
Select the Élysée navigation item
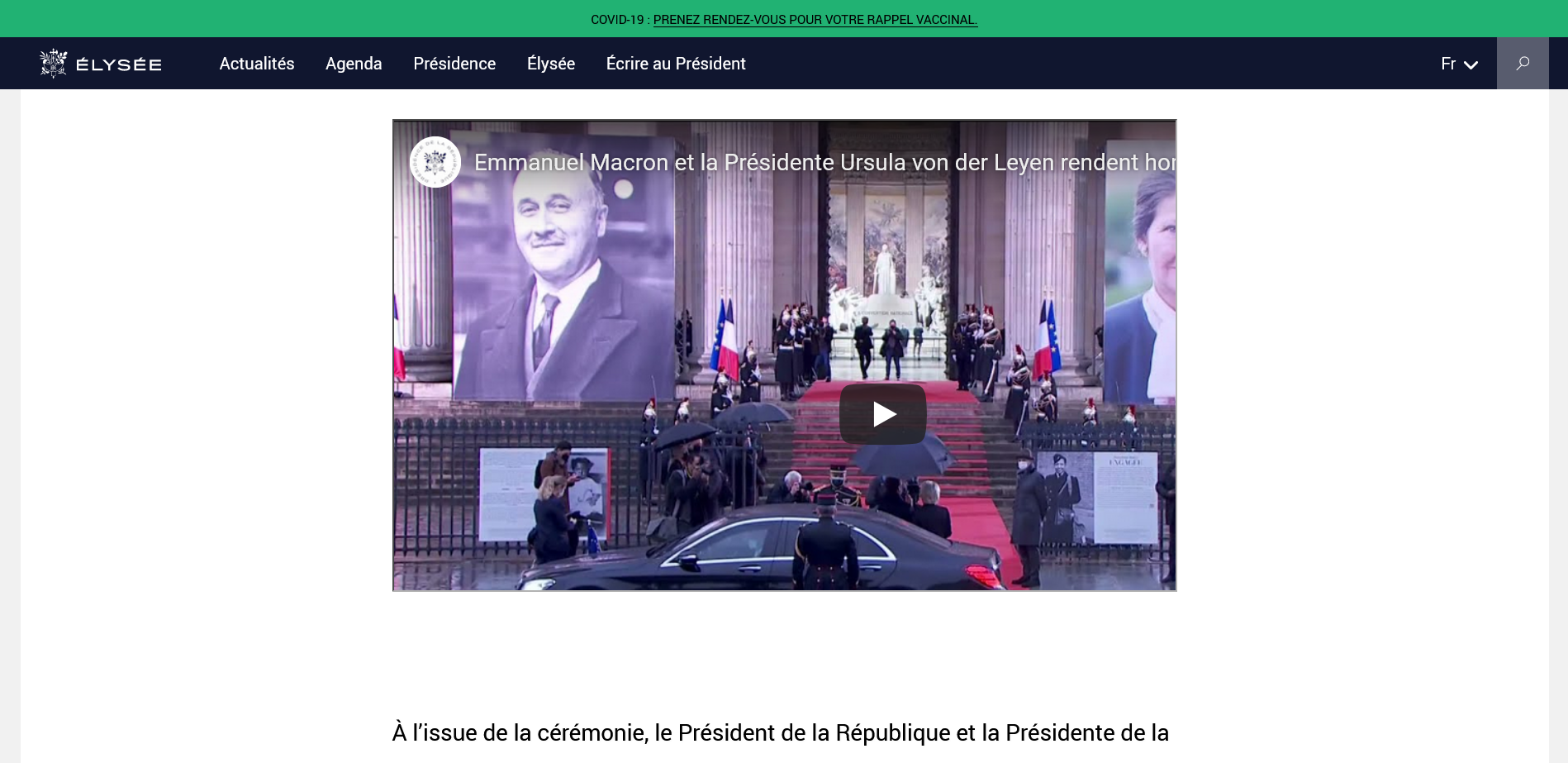click(x=551, y=64)
